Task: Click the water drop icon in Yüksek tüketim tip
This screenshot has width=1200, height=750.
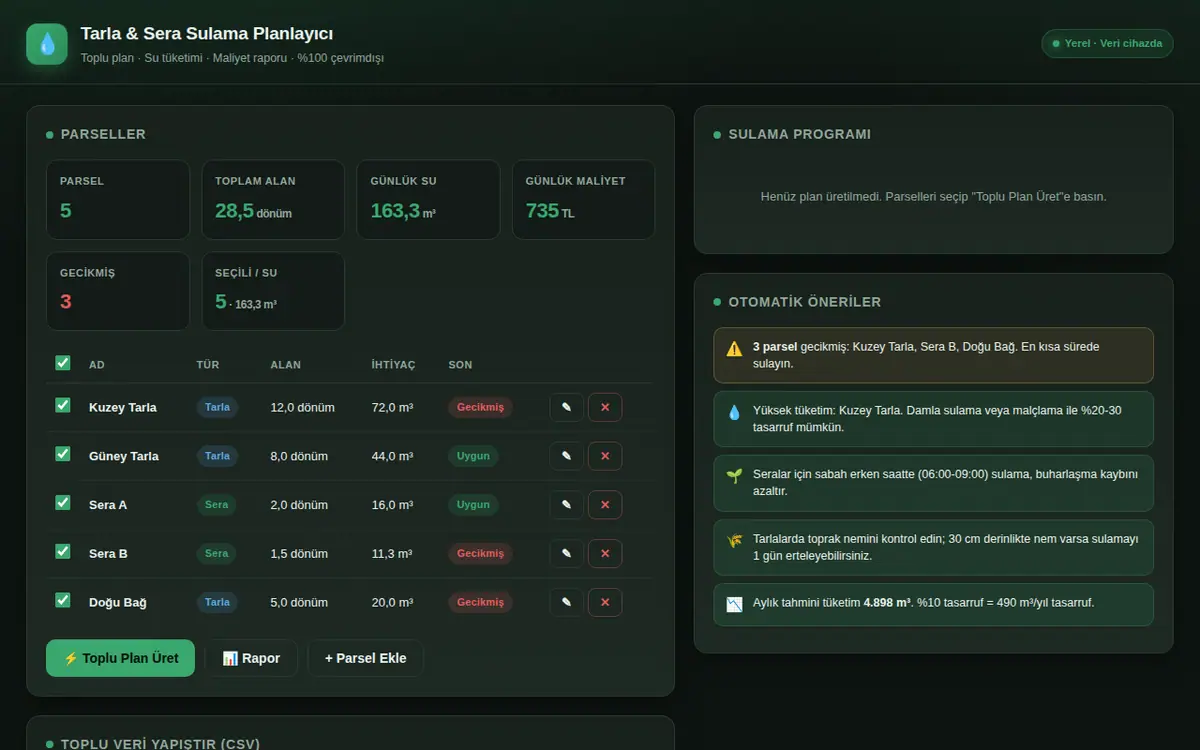Action: tap(734, 412)
